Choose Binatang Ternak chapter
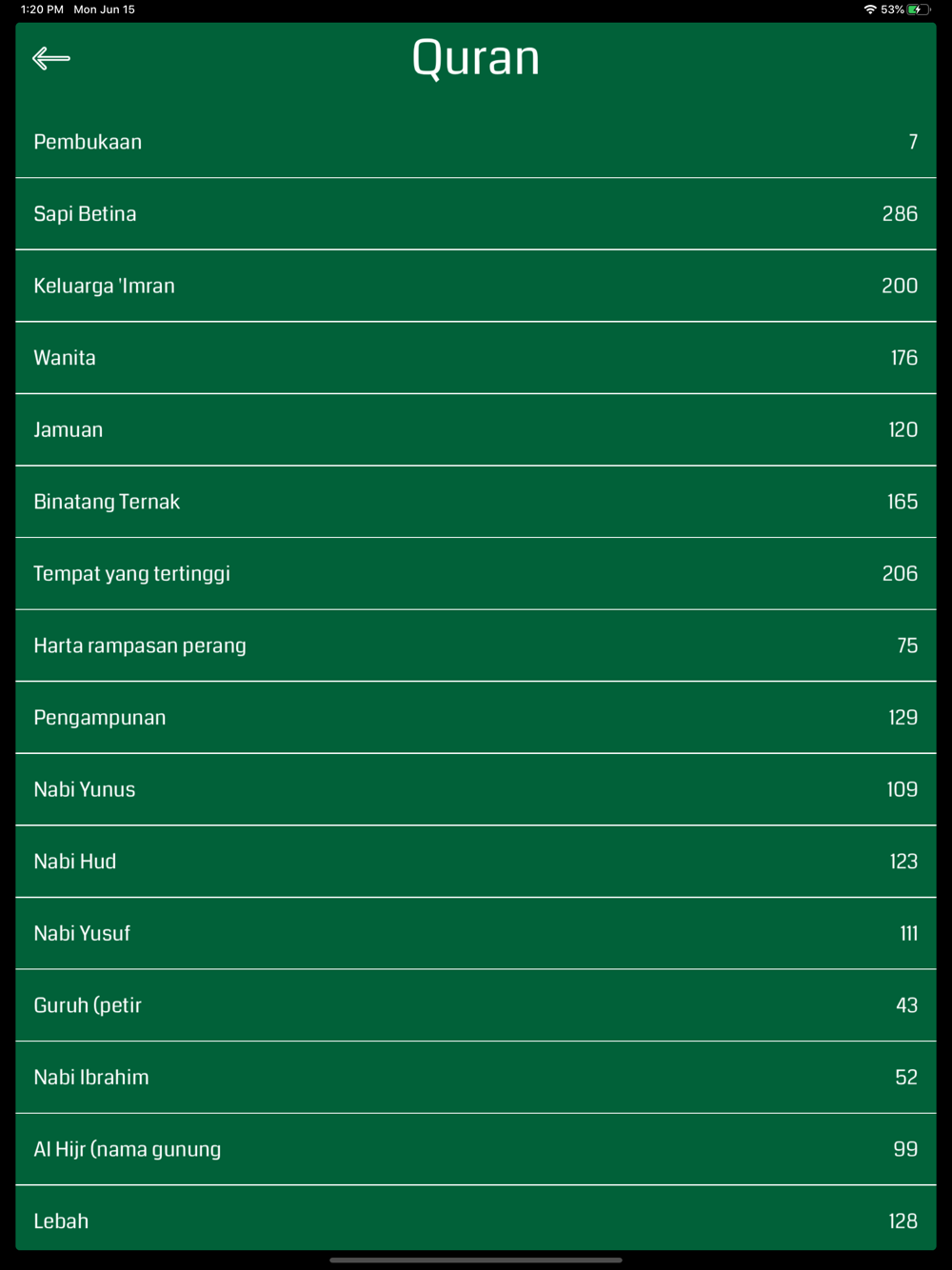The width and height of the screenshot is (952, 1270). [x=476, y=502]
